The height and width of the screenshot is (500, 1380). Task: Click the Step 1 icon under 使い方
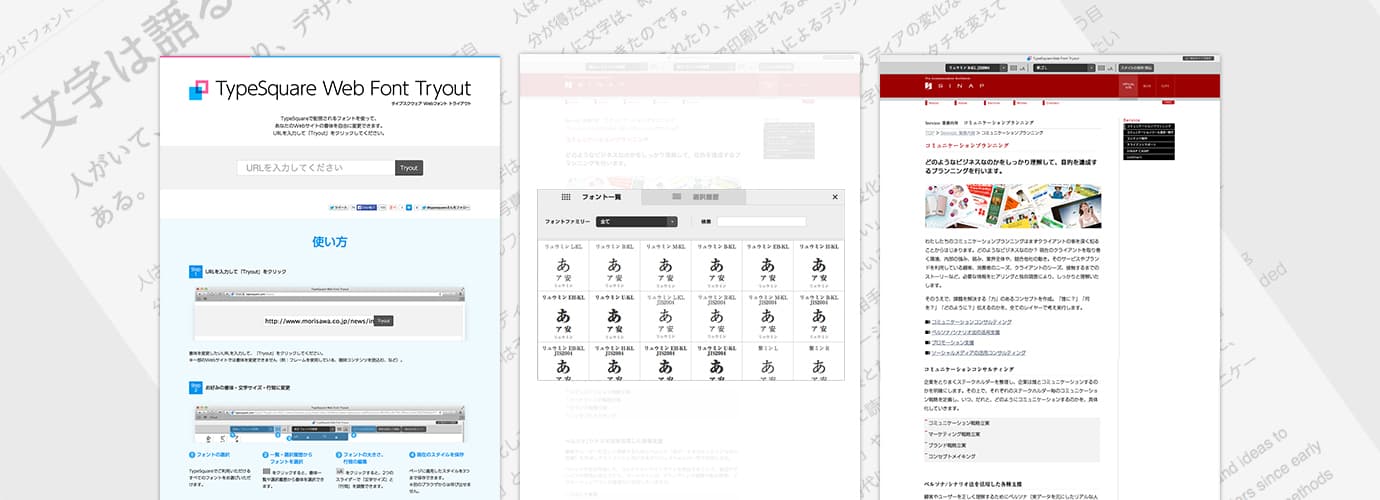195,272
